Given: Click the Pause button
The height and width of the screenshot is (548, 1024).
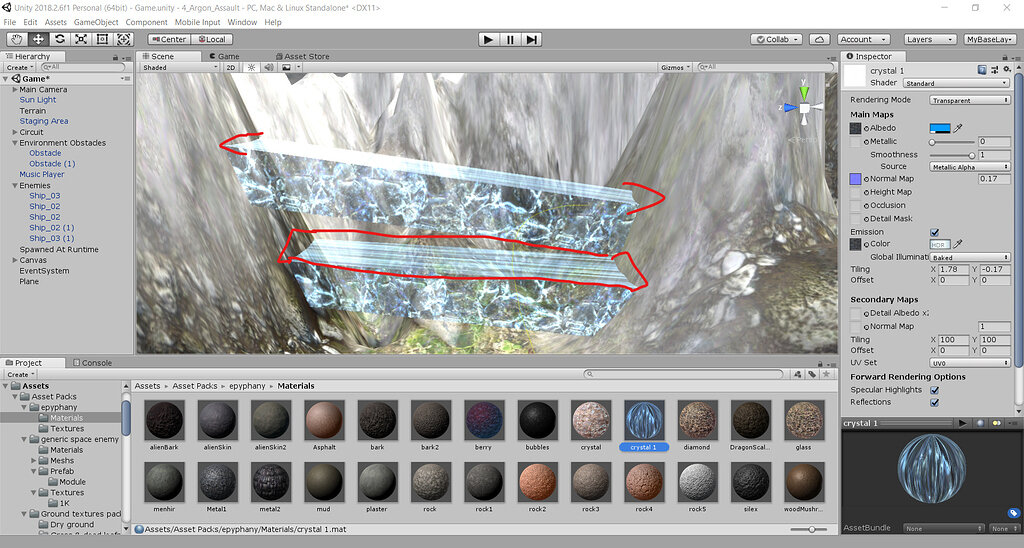Looking at the screenshot, I should tap(510, 40).
